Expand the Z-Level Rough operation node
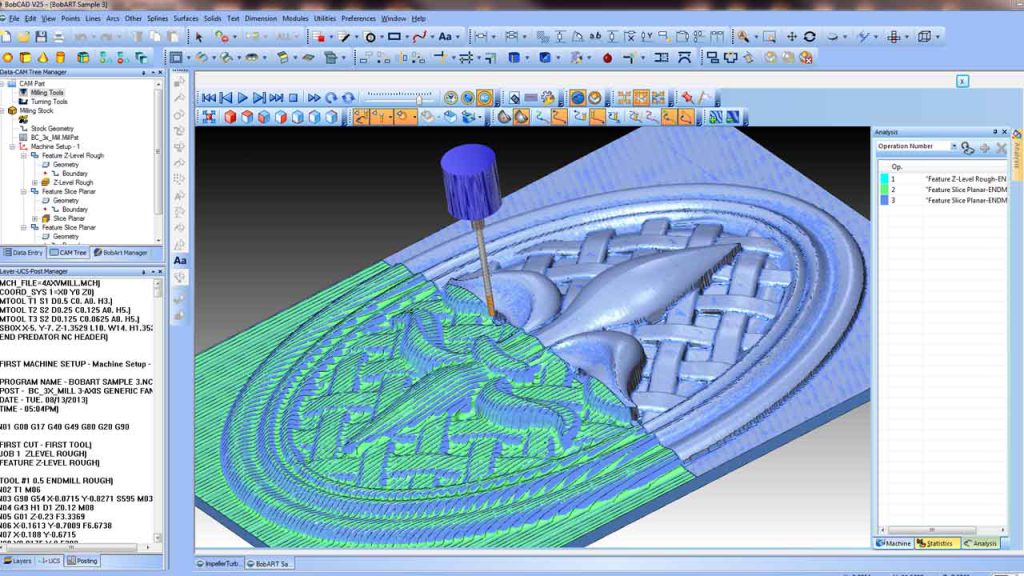Viewport: 1024px width, 576px height. (x=35, y=183)
